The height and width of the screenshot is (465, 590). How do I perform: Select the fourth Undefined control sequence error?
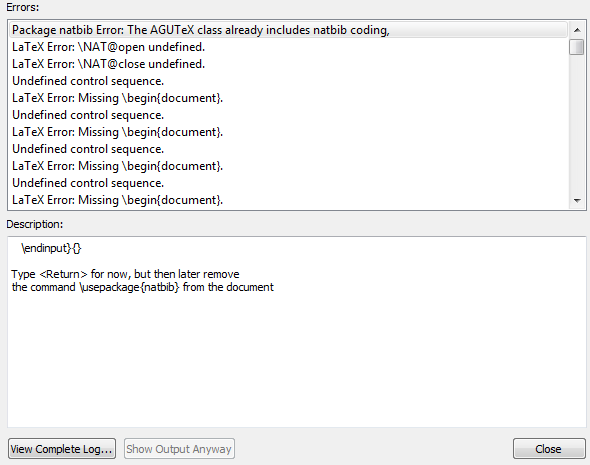click(x=288, y=183)
